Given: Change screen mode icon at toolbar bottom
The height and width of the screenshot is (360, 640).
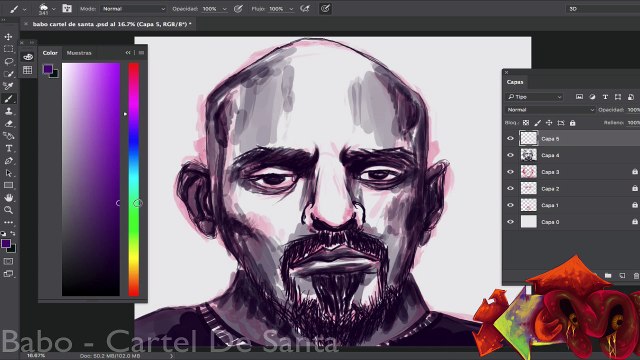Looking at the screenshot, I should pyautogui.click(x=8, y=274).
